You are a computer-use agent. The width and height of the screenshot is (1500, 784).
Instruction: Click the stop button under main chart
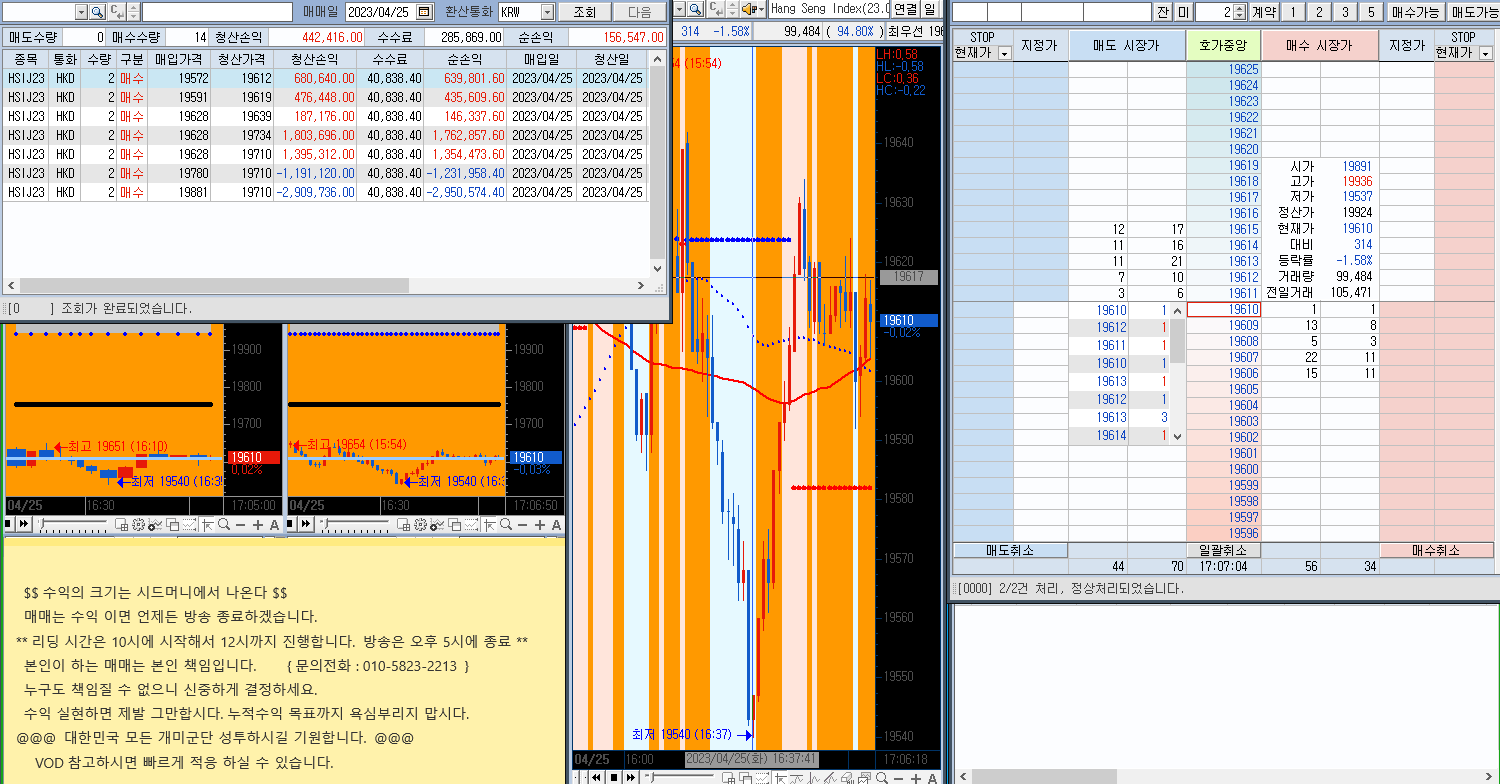[615, 777]
